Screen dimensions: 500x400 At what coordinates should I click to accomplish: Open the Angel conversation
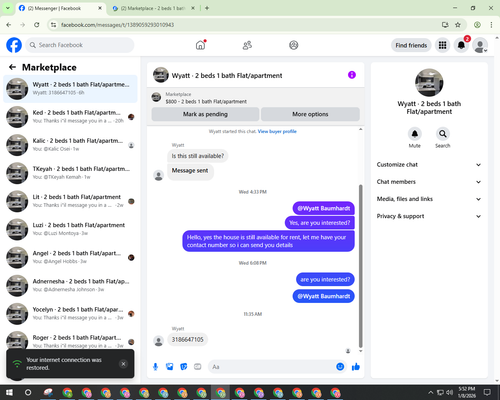(70, 257)
